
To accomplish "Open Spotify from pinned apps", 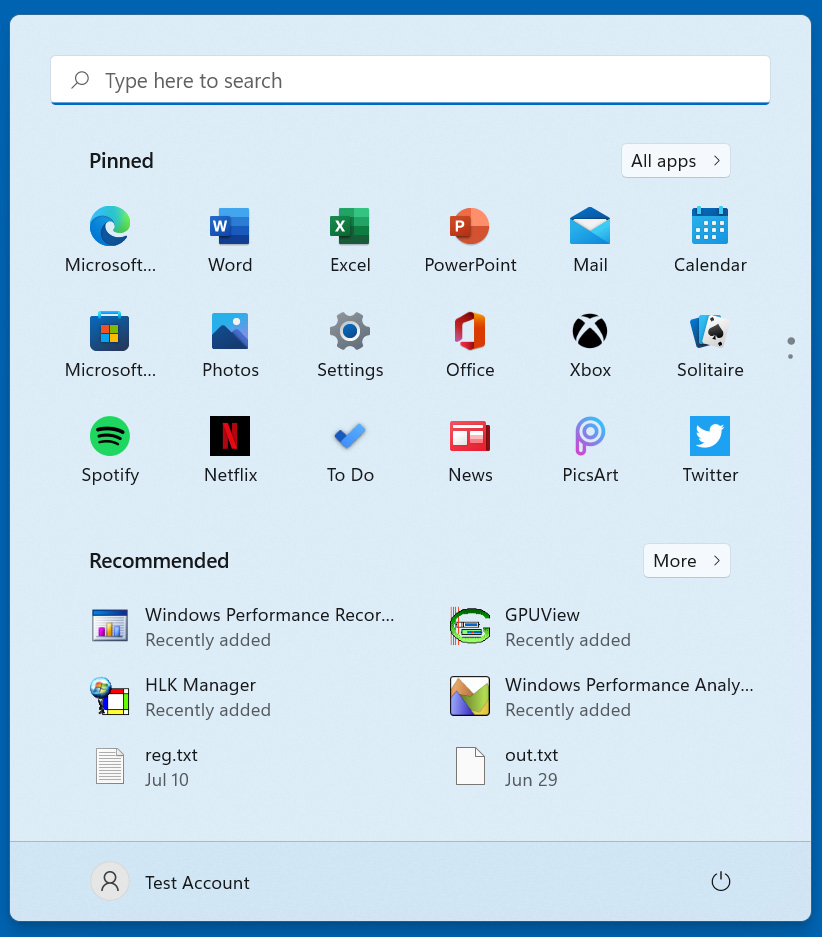I will click(110, 449).
